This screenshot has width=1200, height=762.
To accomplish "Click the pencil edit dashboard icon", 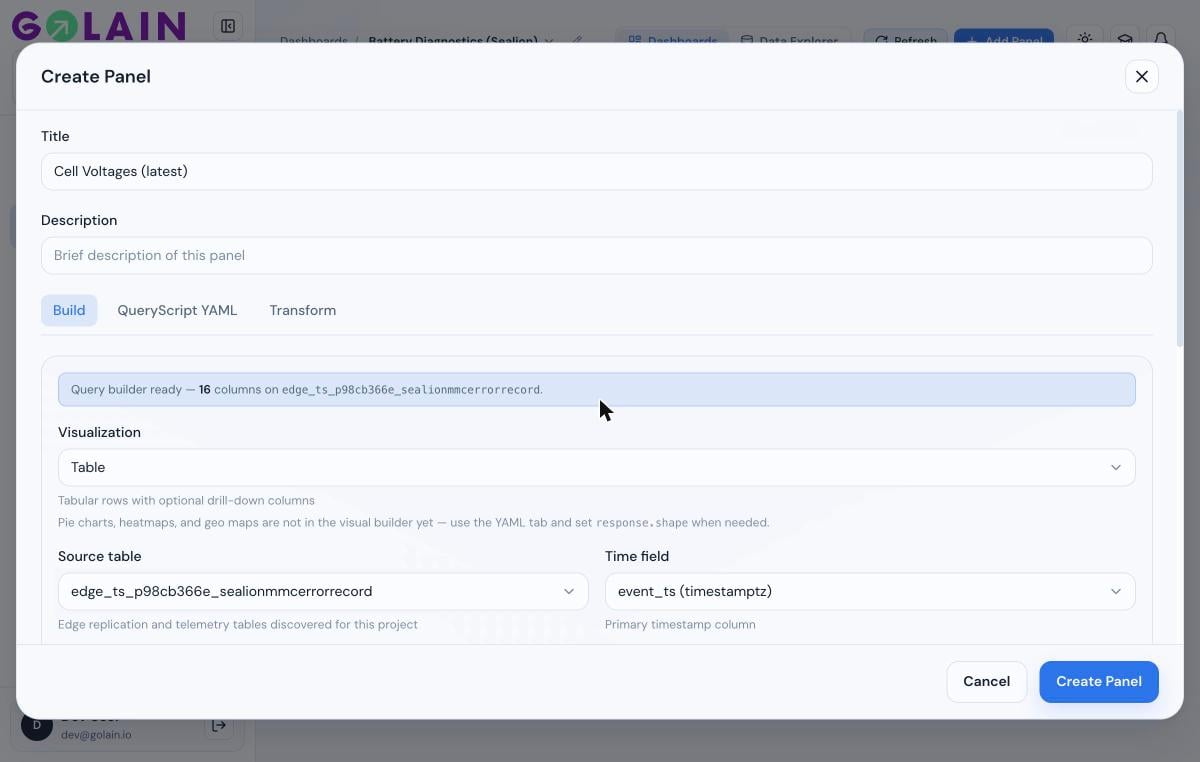I will pyautogui.click(x=576, y=41).
